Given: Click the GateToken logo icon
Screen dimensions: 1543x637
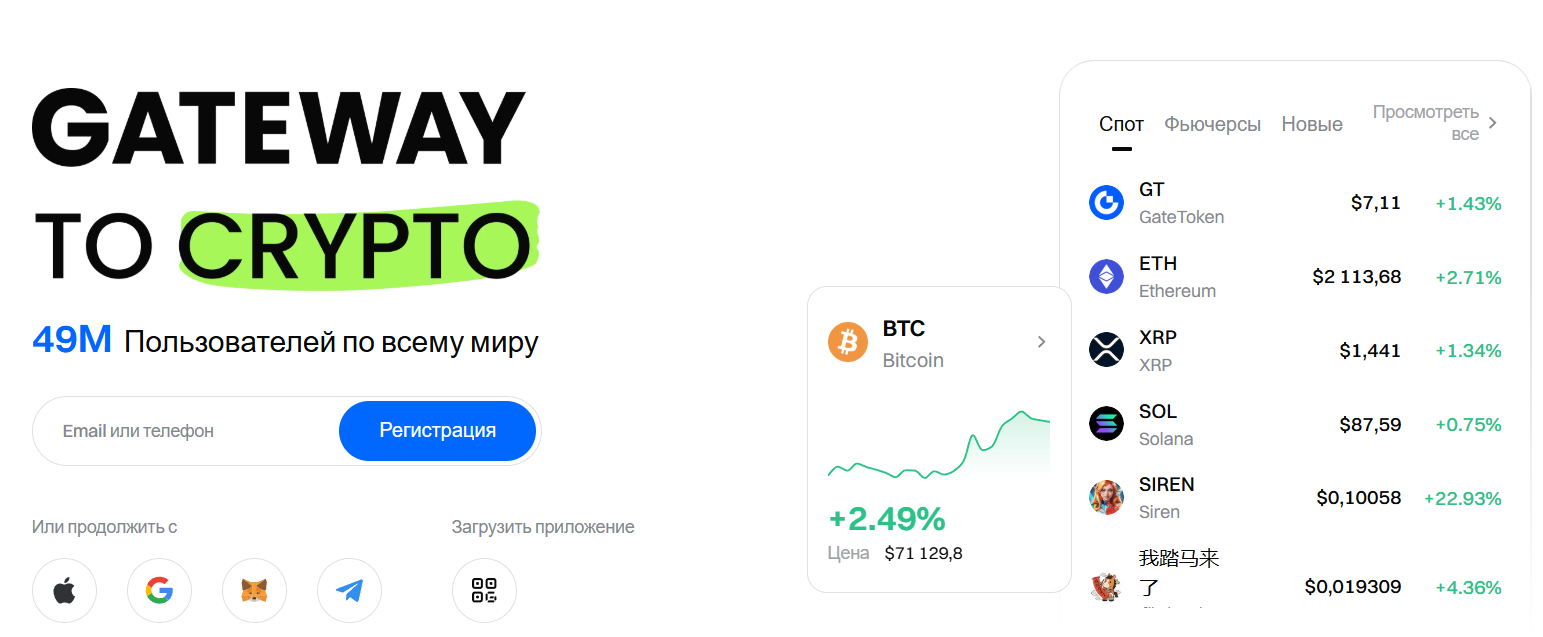Looking at the screenshot, I should tap(1106, 202).
